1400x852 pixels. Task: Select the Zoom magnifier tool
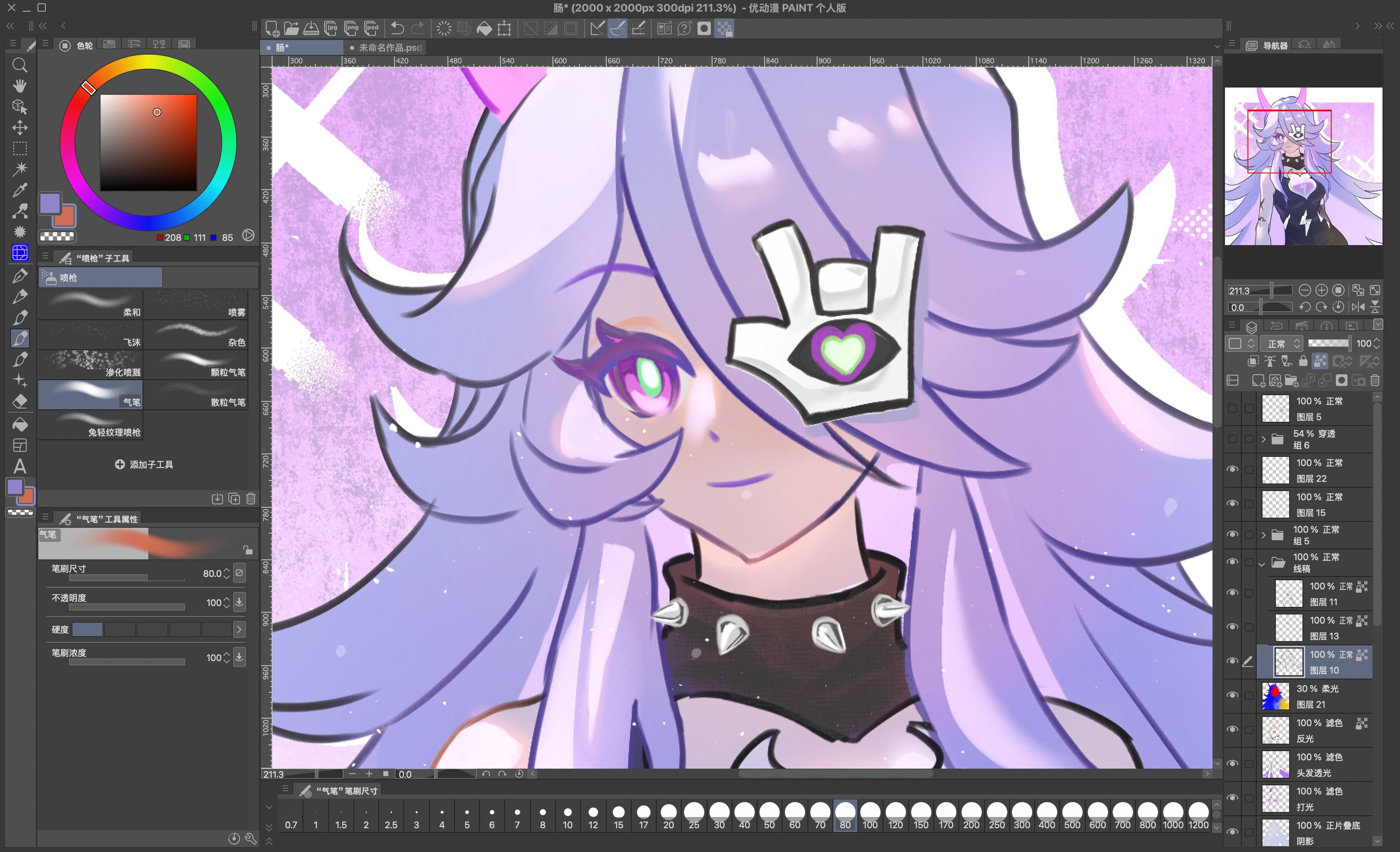(x=20, y=65)
